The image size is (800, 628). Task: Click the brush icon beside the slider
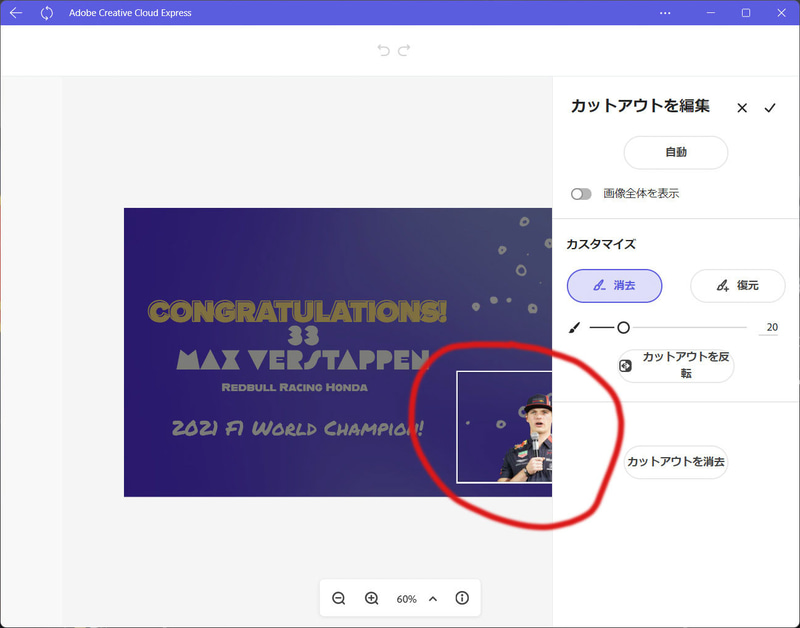click(x=574, y=328)
